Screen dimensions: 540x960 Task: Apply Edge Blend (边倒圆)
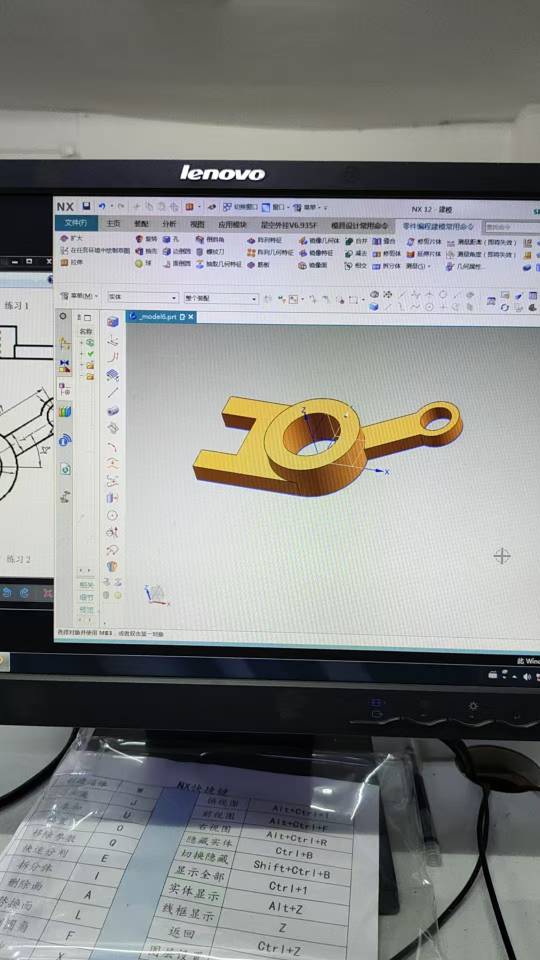(x=177, y=251)
